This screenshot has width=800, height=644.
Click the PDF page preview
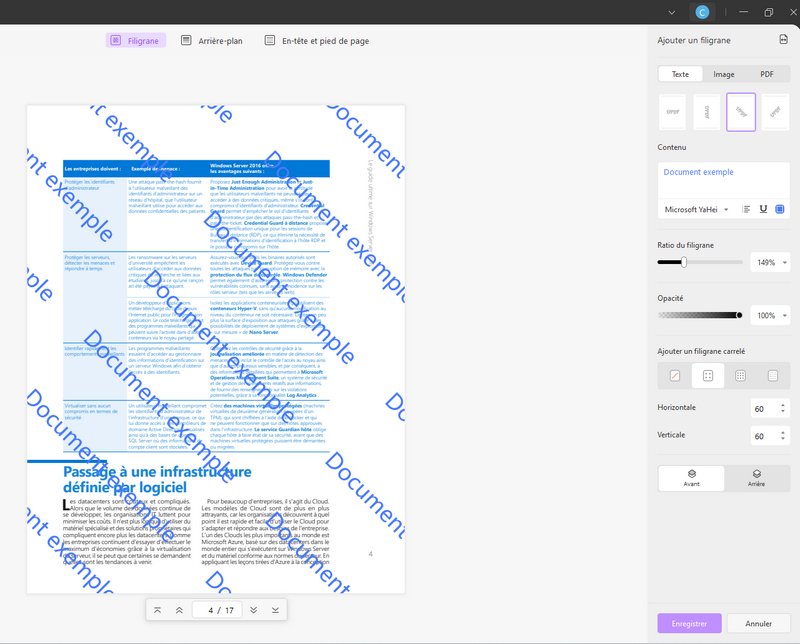(x=216, y=349)
